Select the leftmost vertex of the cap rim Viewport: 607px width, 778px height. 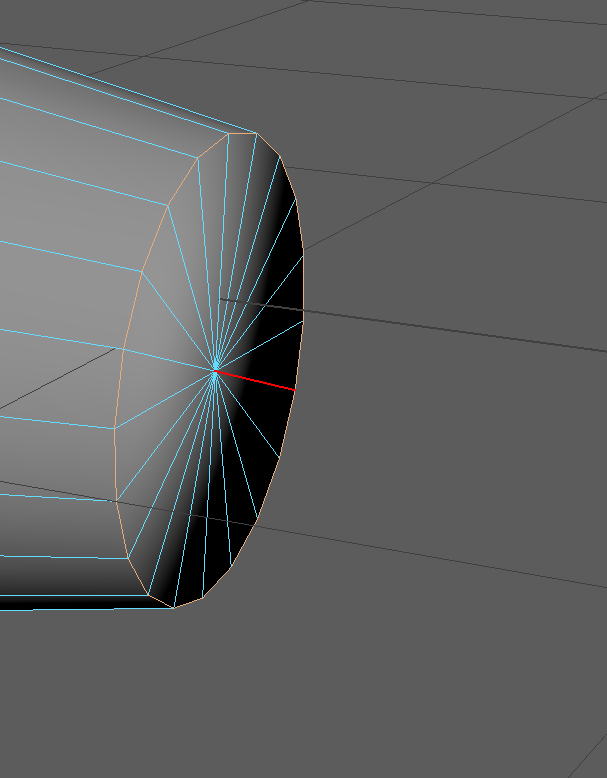115,428
